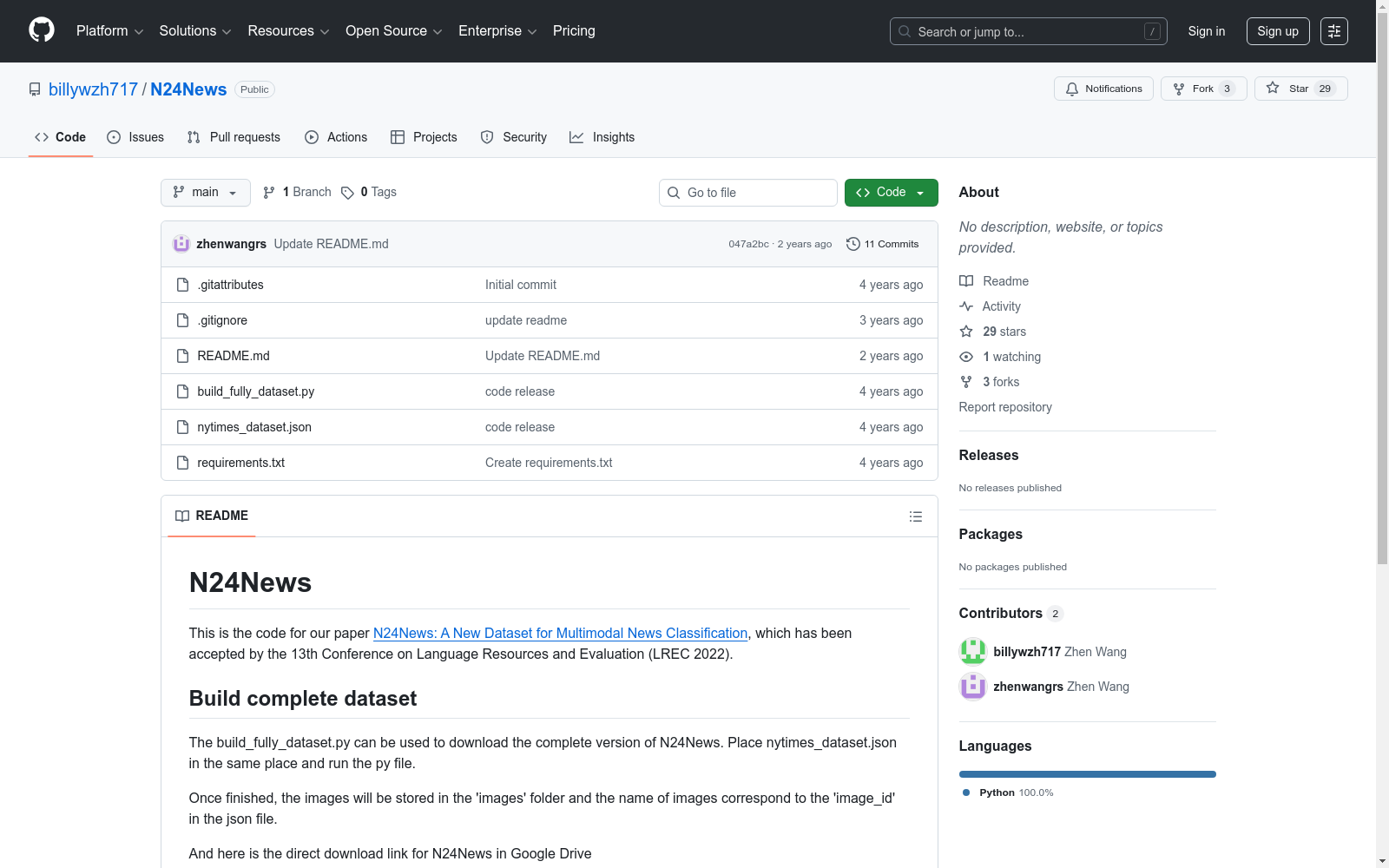Click the Search or jump to field
Screen dimensions: 1389x868
click(1029, 31)
